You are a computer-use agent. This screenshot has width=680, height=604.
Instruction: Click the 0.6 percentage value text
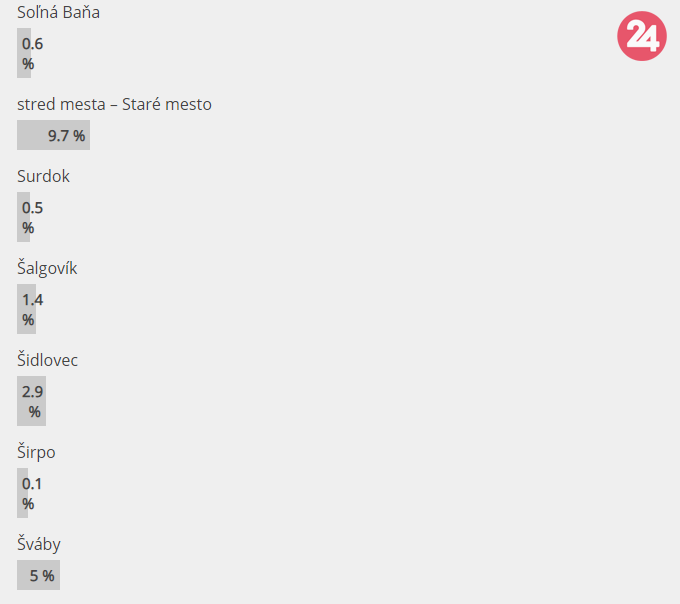coord(33,44)
